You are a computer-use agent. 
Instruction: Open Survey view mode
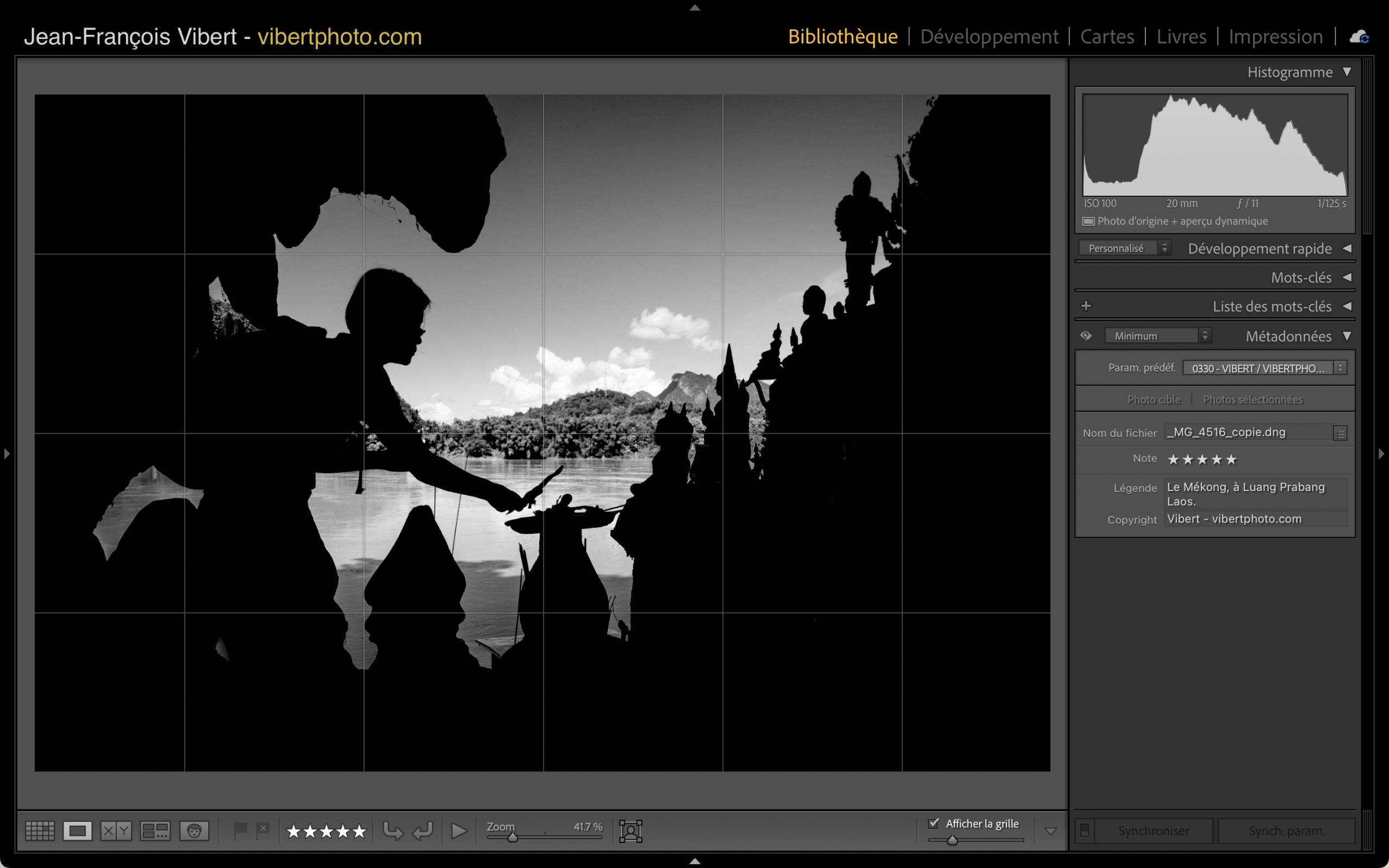coord(155,831)
